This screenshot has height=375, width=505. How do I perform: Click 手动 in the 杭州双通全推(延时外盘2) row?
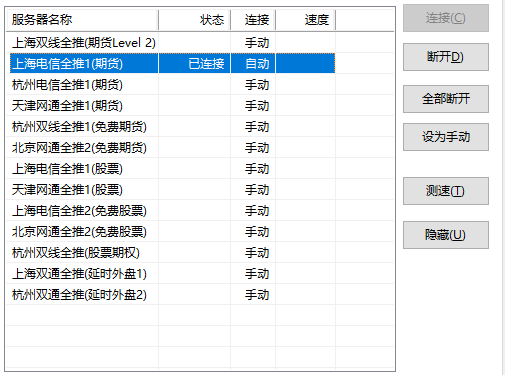click(257, 295)
